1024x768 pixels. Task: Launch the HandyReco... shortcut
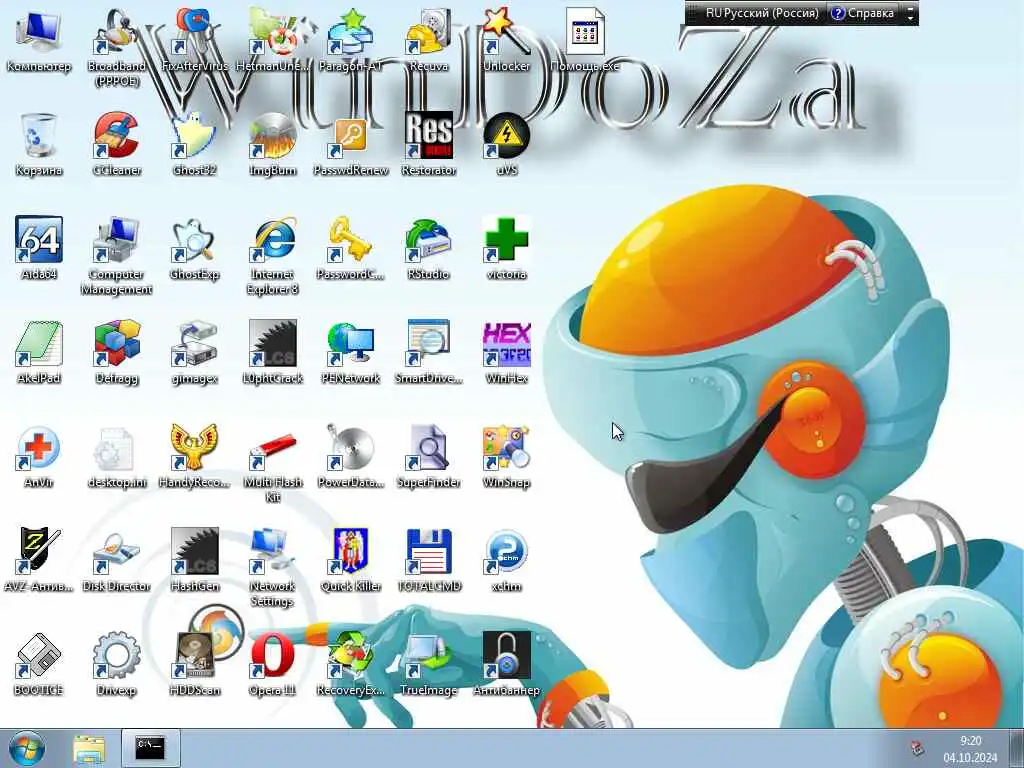click(195, 456)
